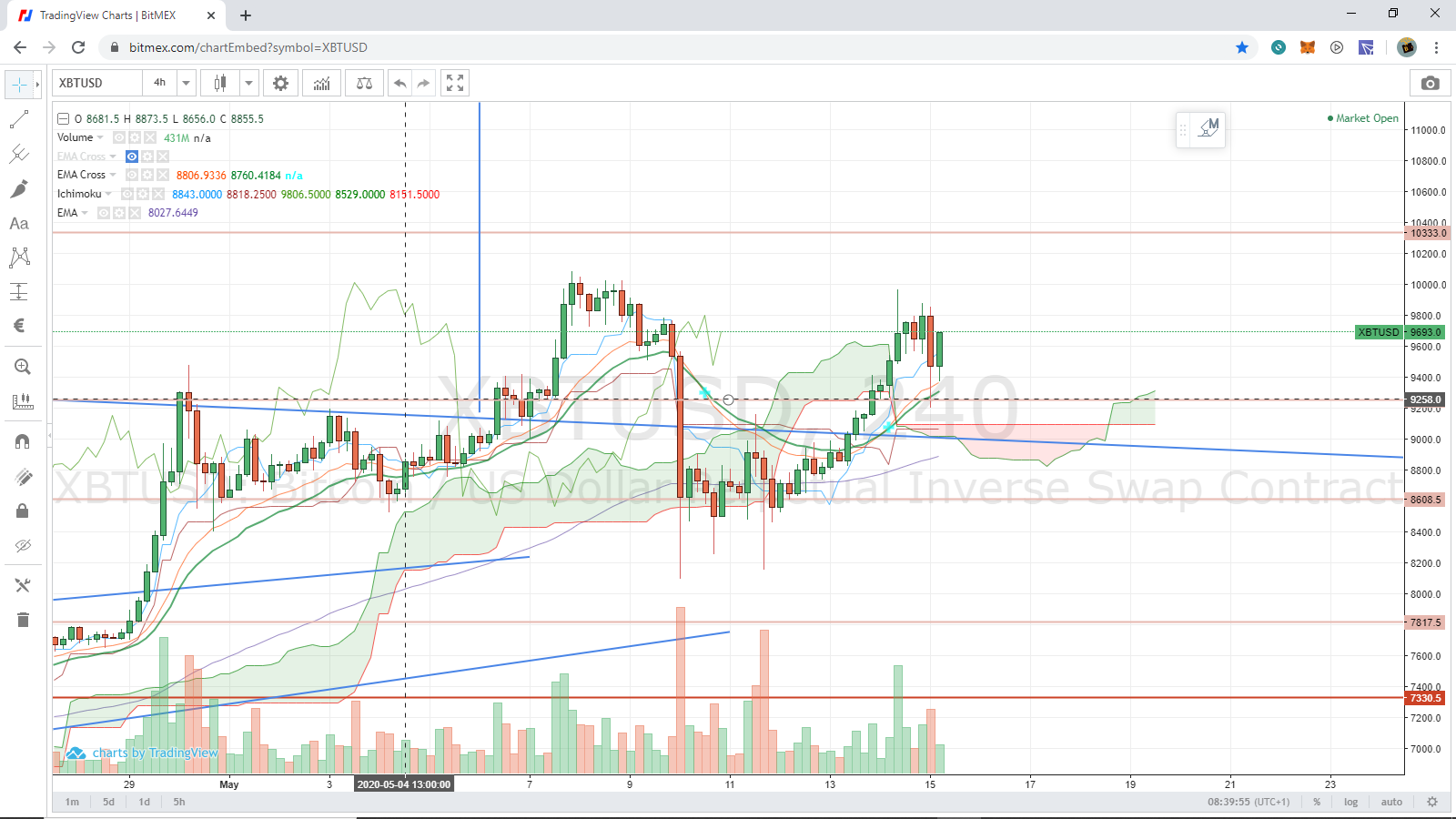
Task: Redo the last chart action
Action: click(x=423, y=83)
